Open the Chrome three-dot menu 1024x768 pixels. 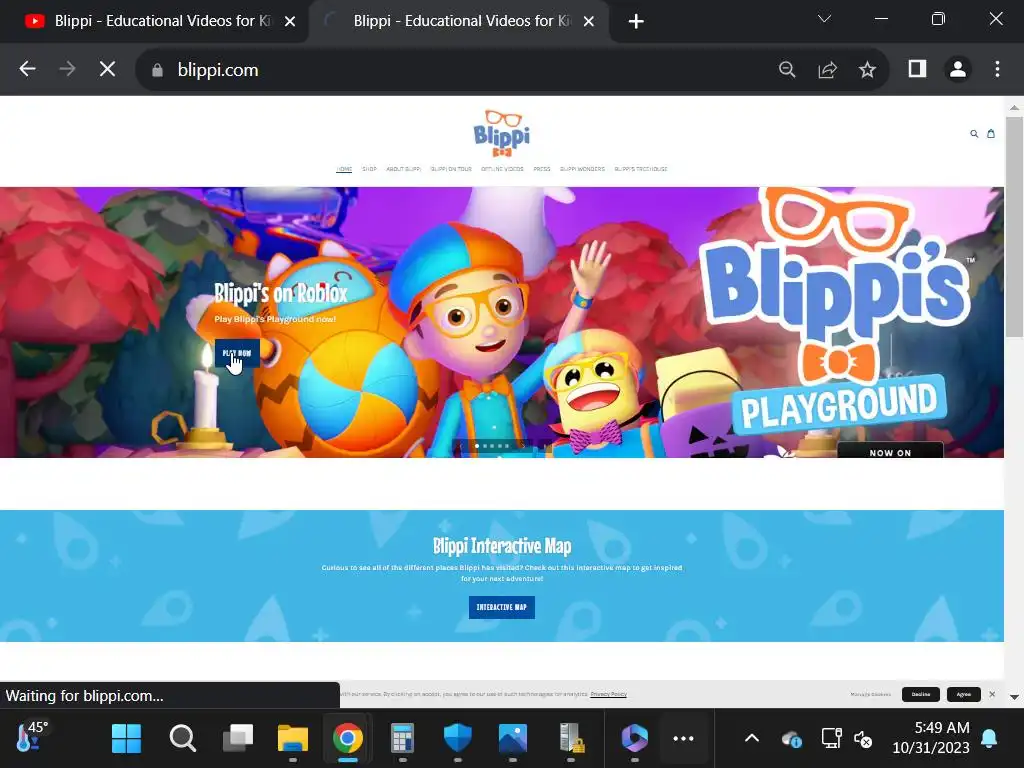point(997,69)
